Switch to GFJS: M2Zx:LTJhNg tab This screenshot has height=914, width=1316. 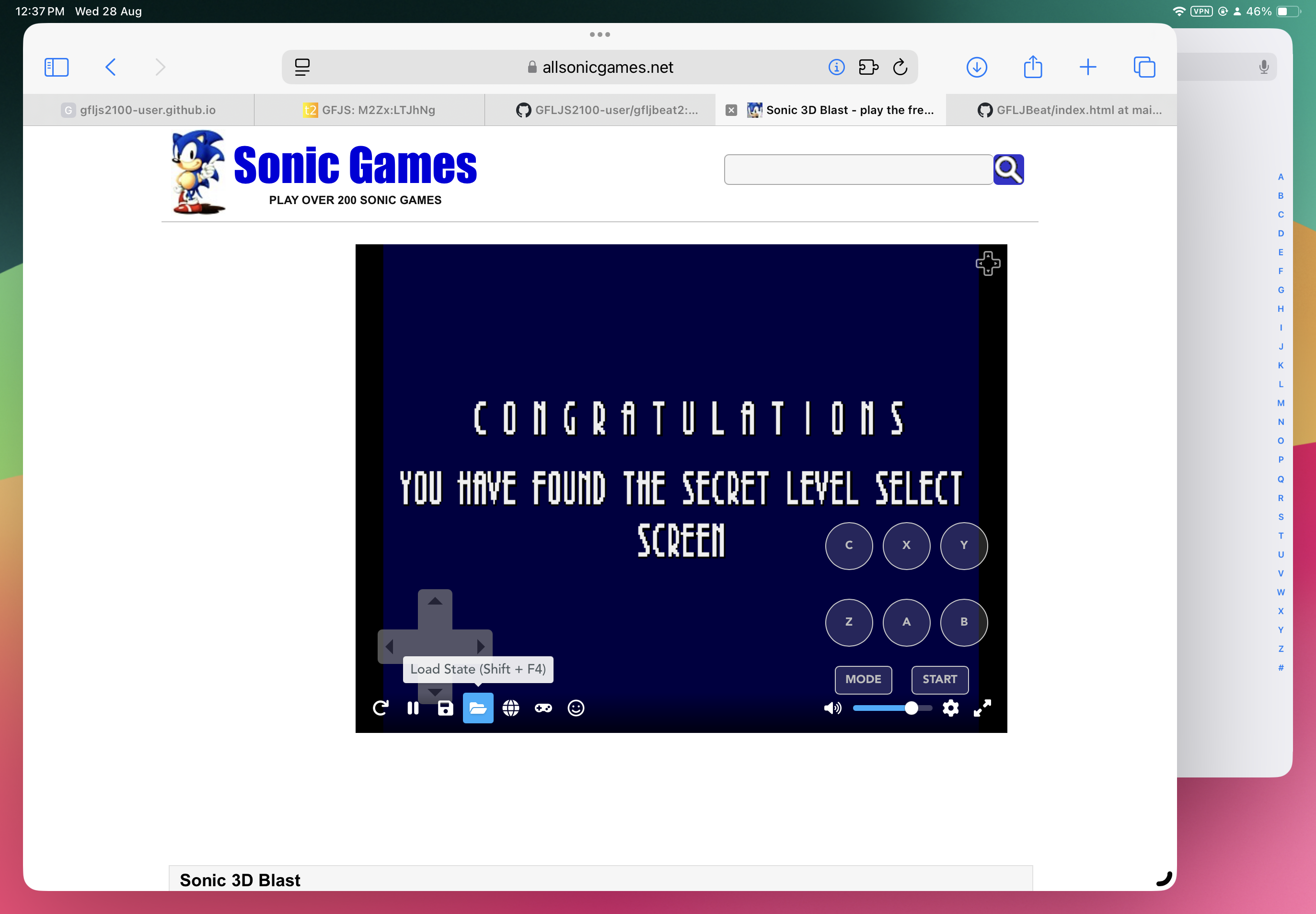[369, 110]
